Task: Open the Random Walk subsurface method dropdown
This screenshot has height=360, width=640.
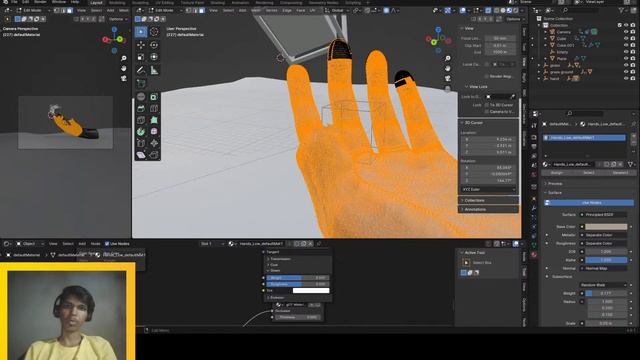Action: click(x=603, y=285)
